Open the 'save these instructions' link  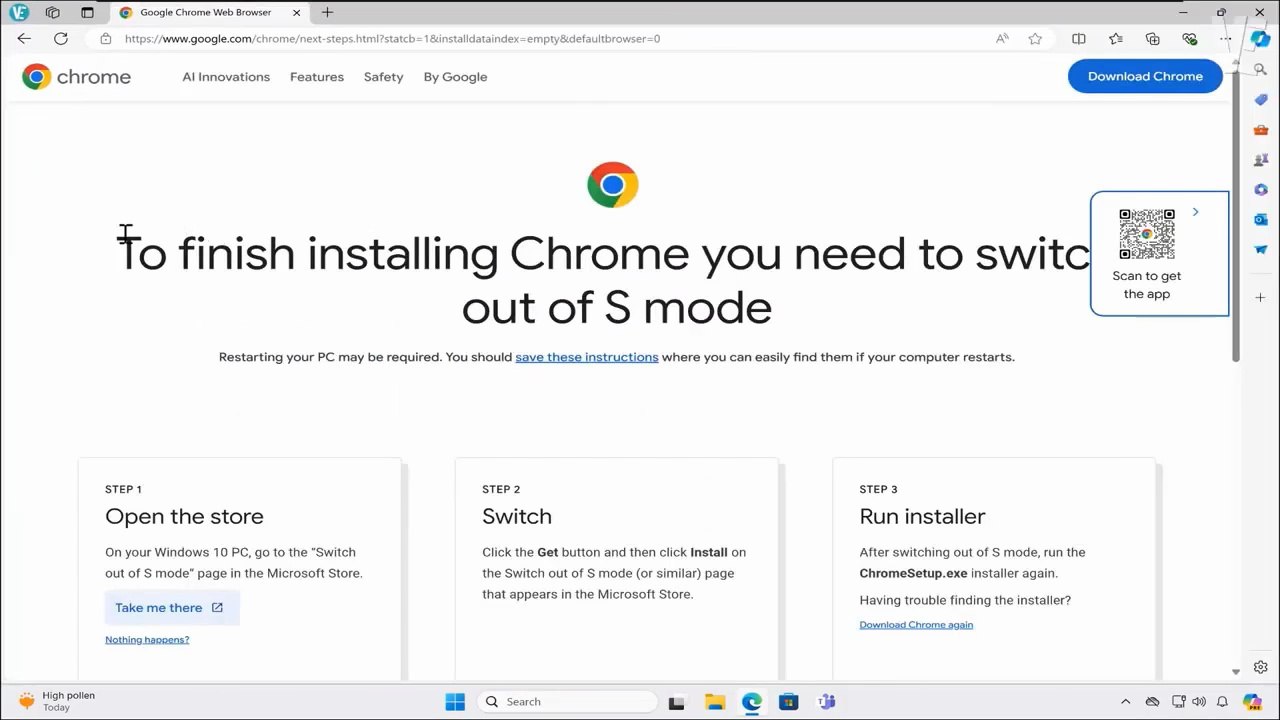pos(587,357)
